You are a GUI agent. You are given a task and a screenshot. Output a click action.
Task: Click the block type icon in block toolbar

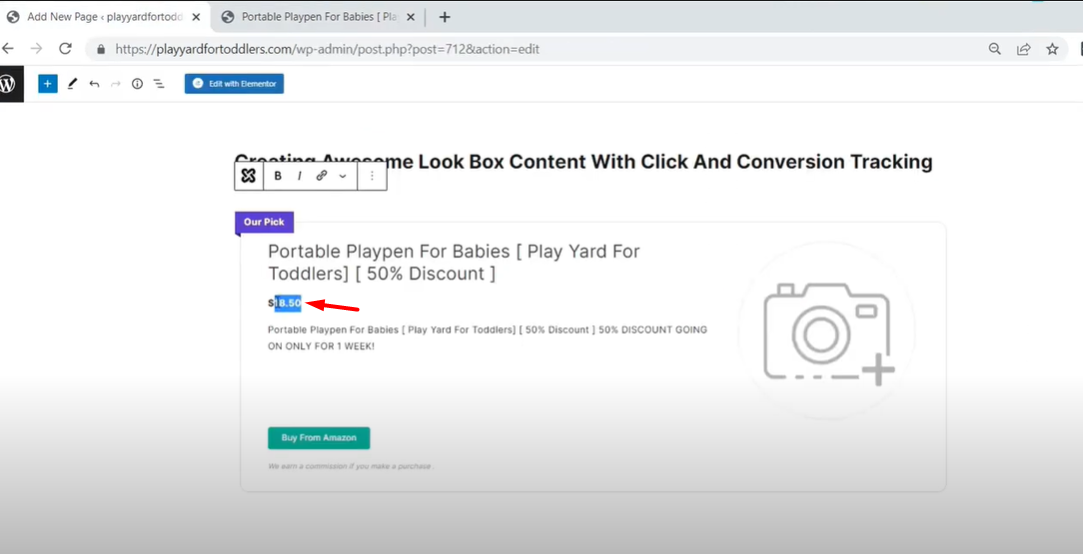[249, 176]
